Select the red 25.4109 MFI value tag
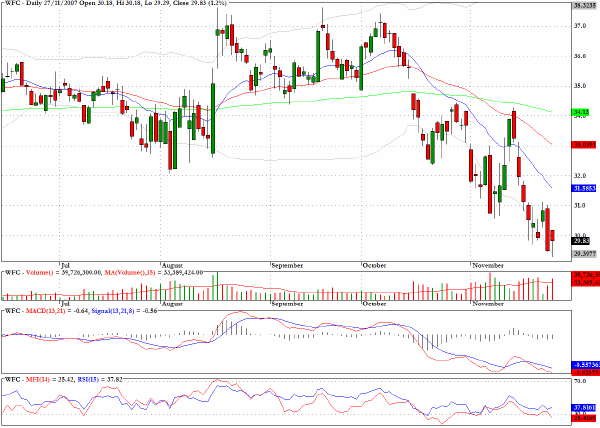 (x=584, y=419)
